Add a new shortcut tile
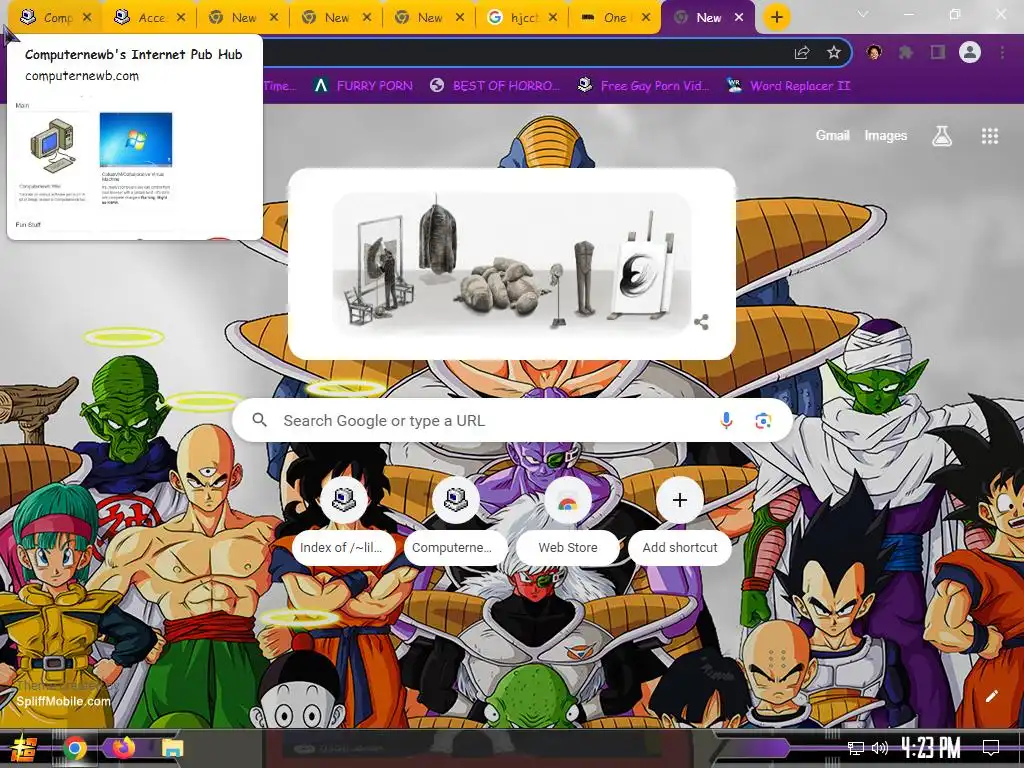This screenshot has height=768, width=1024. pyautogui.click(x=680, y=521)
